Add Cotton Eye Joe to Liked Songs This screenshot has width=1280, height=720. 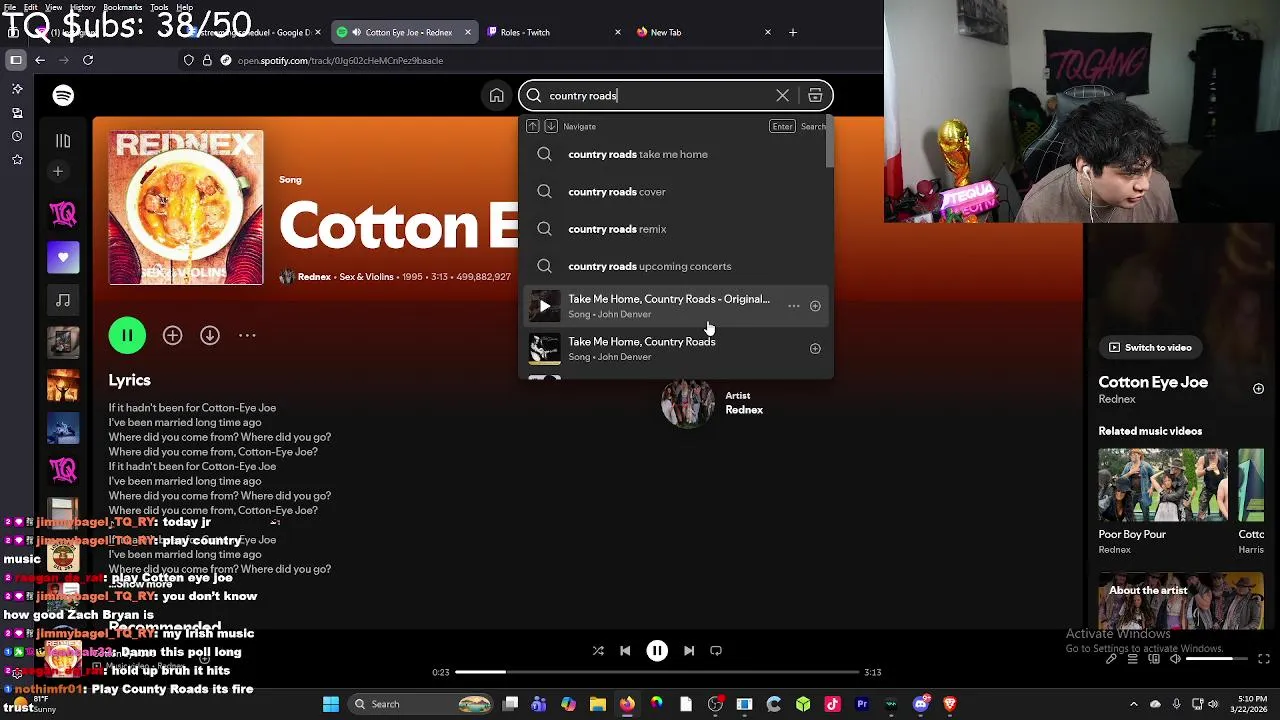[172, 336]
